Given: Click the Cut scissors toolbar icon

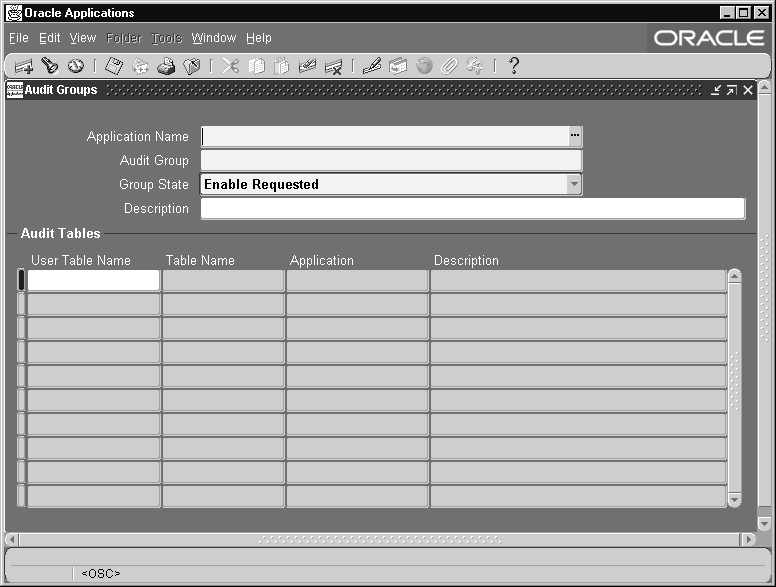Looking at the screenshot, I should tap(230, 66).
